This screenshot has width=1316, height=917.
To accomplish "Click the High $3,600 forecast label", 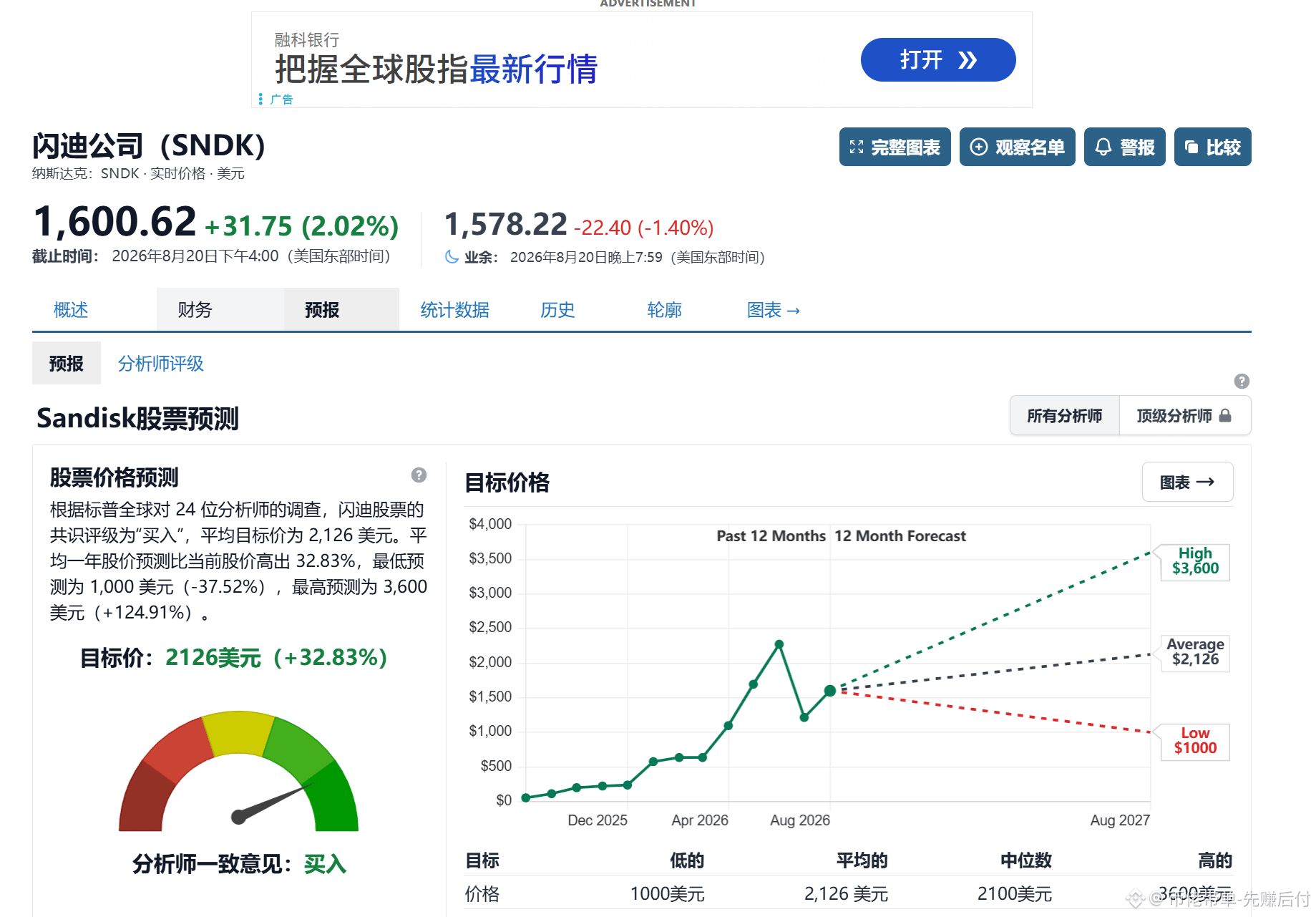I will [x=1194, y=561].
